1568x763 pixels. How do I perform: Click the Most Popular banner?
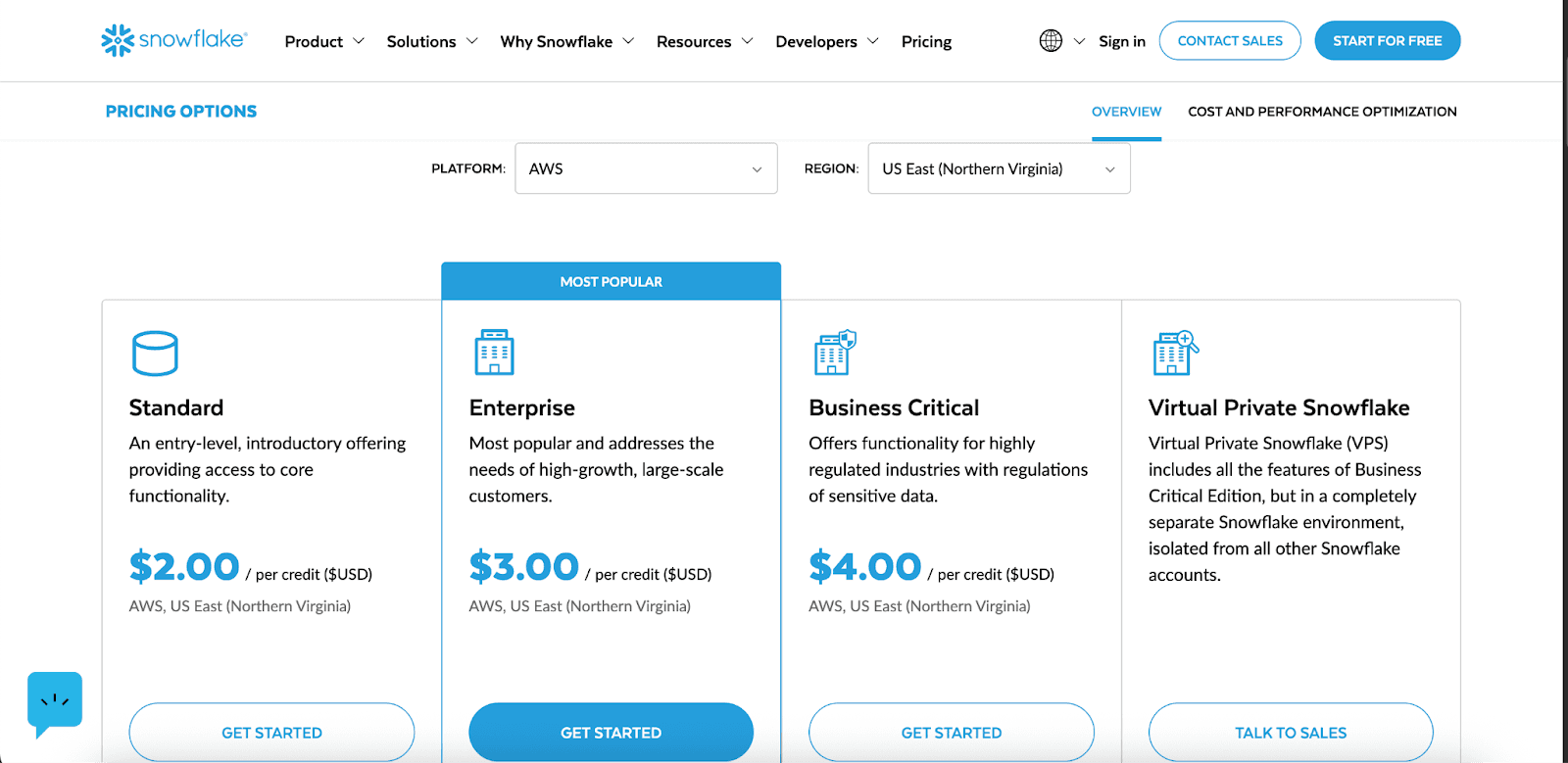(611, 281)
